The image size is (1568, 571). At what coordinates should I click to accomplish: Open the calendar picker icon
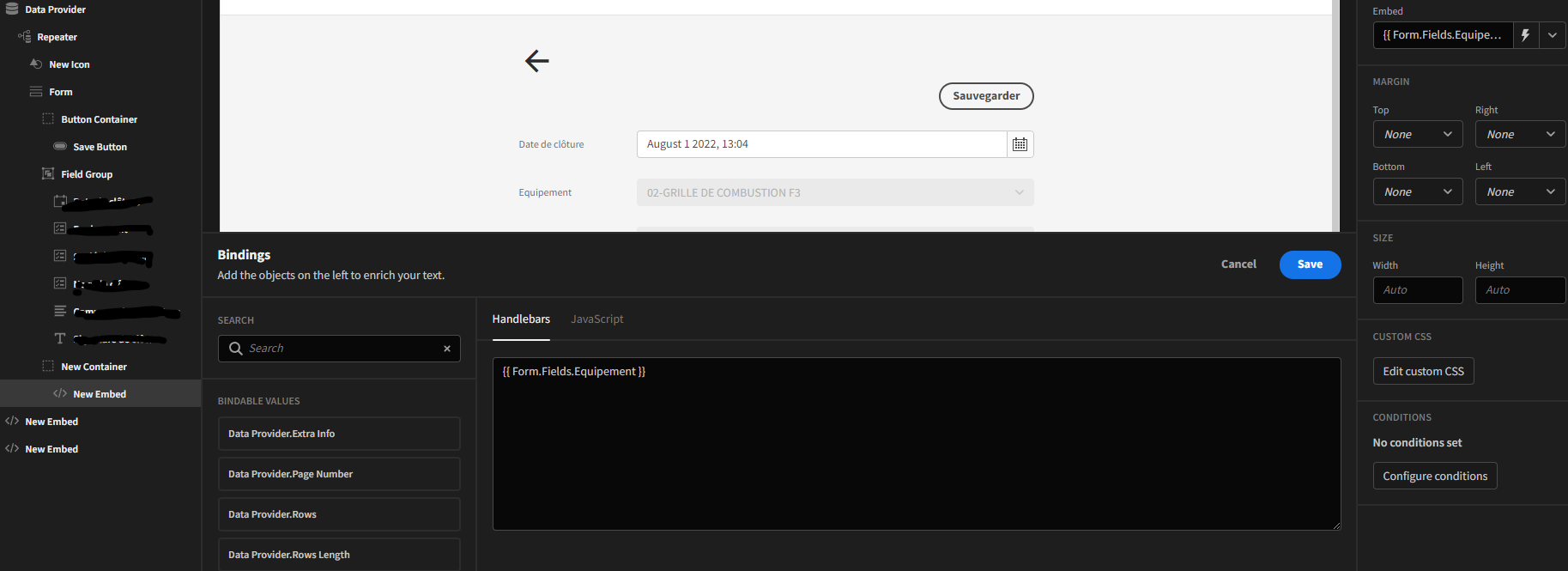1020,144
